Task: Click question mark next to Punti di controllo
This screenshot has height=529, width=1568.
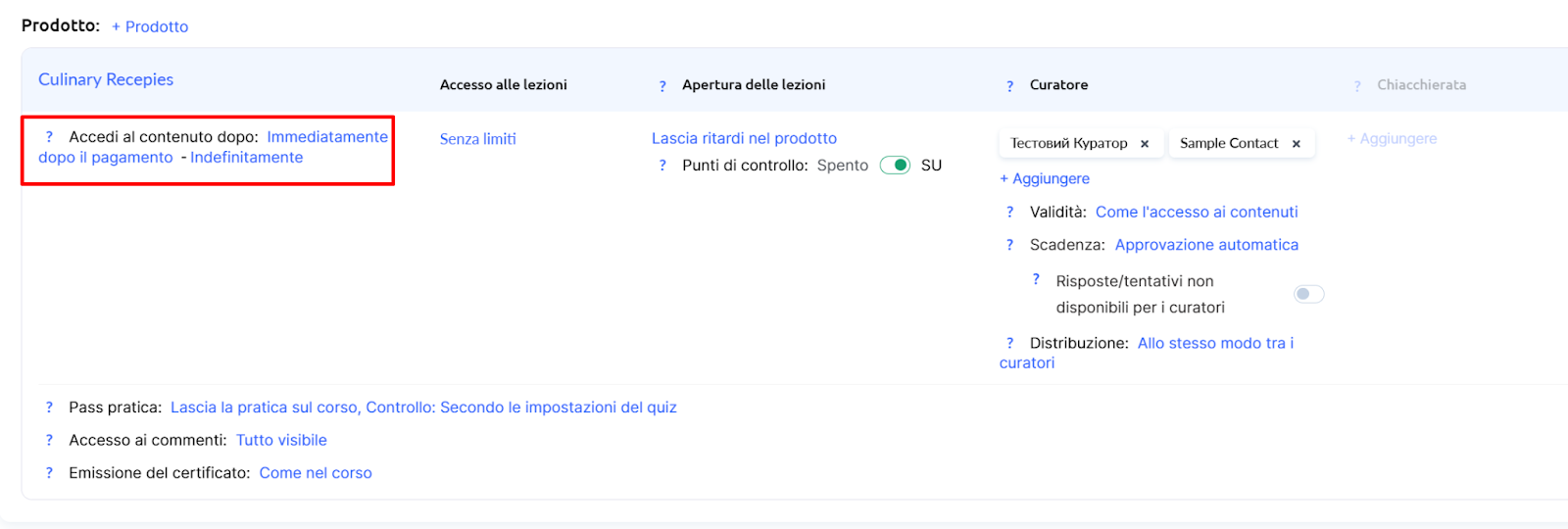Action: pos(662,166)
